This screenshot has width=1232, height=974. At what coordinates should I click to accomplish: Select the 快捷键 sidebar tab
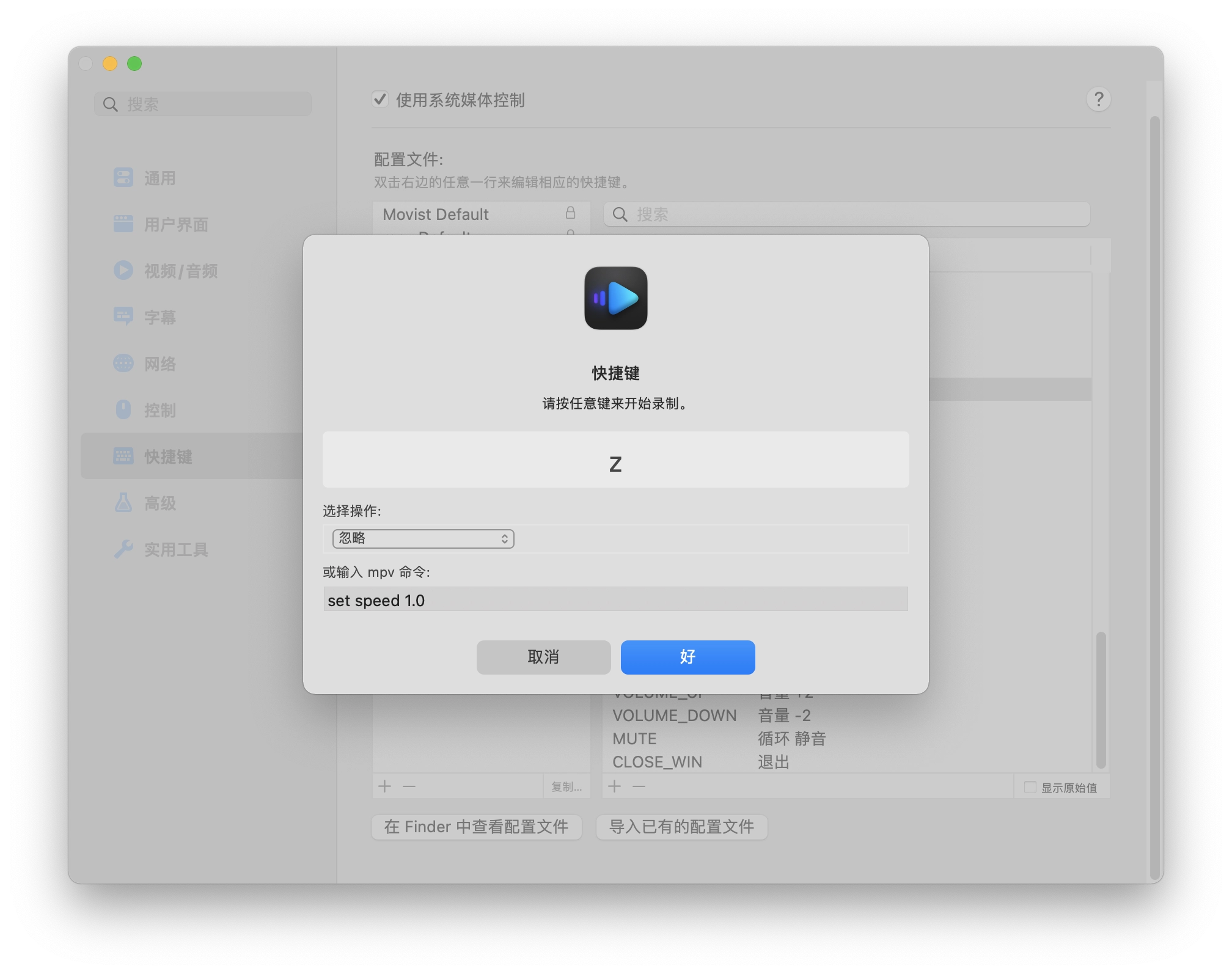tap(168, 456)
